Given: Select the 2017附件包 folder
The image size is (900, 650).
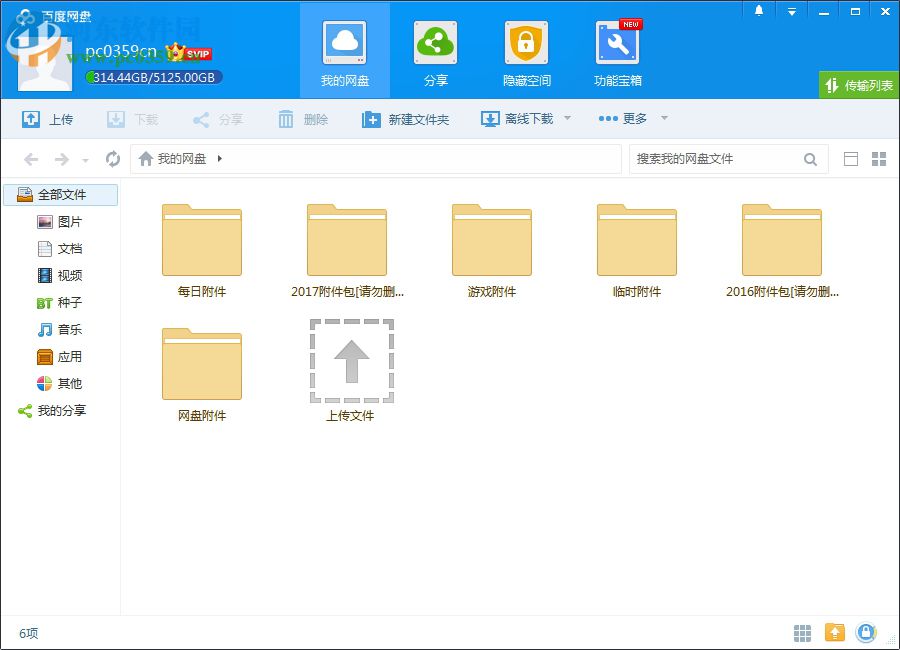Looking at the screenshot, I should [347, 251].
